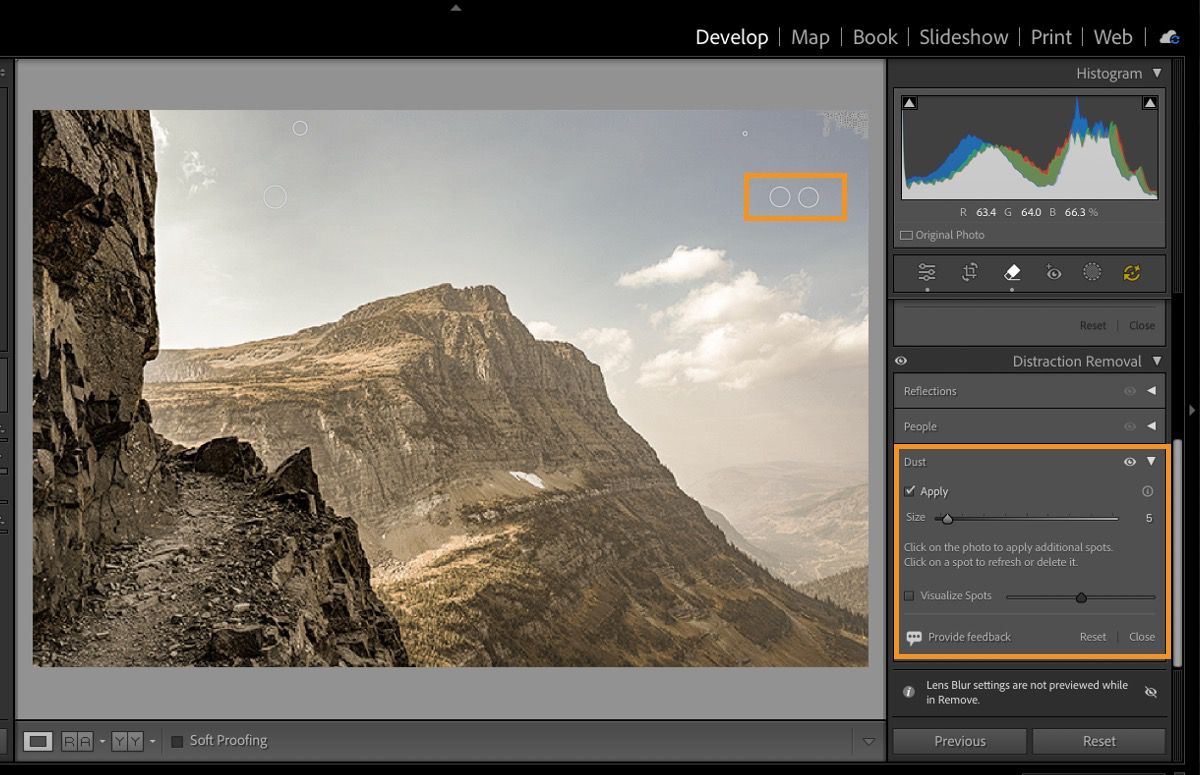Select the Remove eraser tool
This screenshot has height=775, width=1200.
tap(1011, 272)
